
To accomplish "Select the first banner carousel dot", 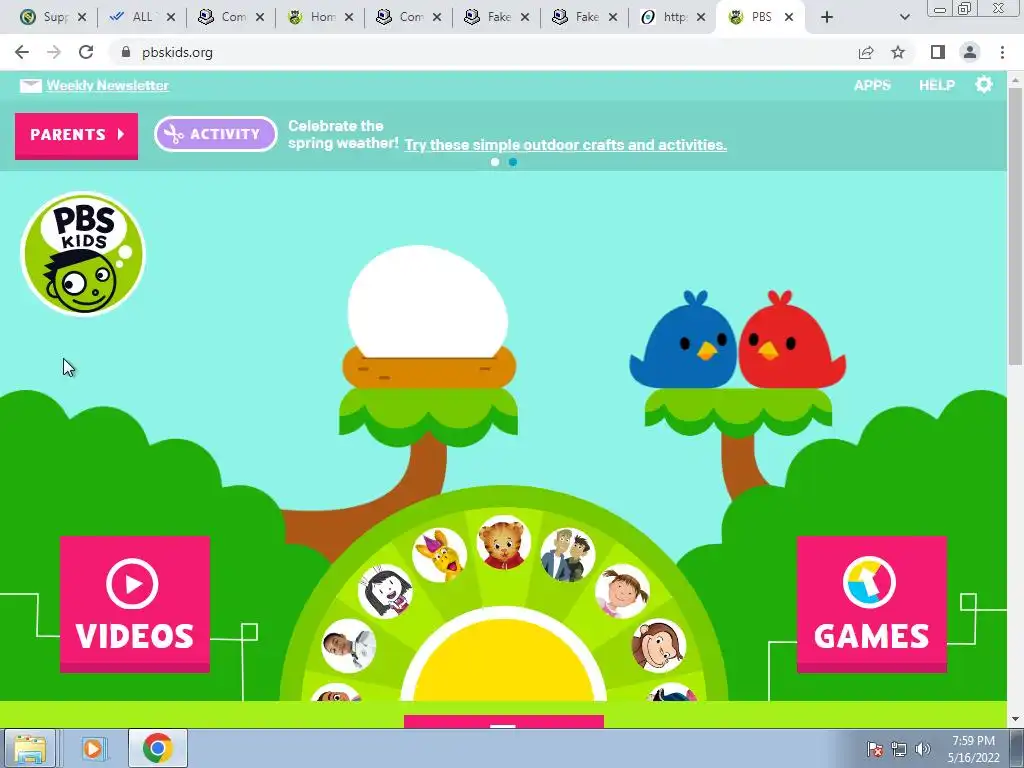I will point(495,162).
